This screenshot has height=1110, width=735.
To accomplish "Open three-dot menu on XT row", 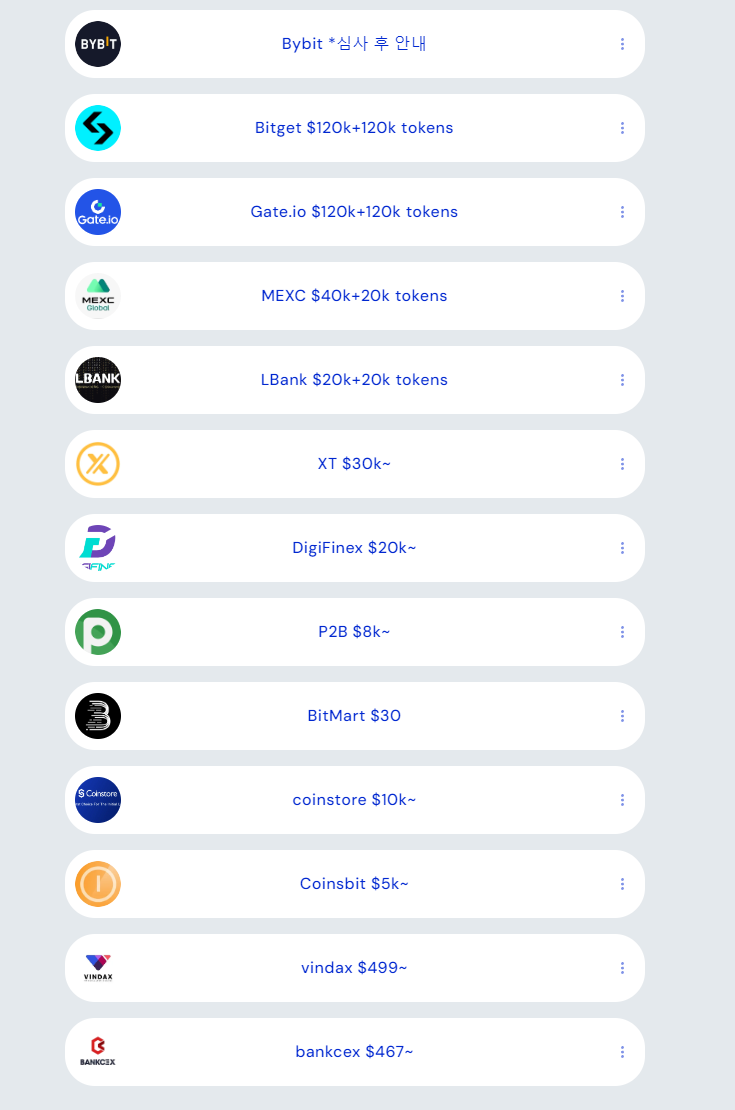I will (622, 464).
